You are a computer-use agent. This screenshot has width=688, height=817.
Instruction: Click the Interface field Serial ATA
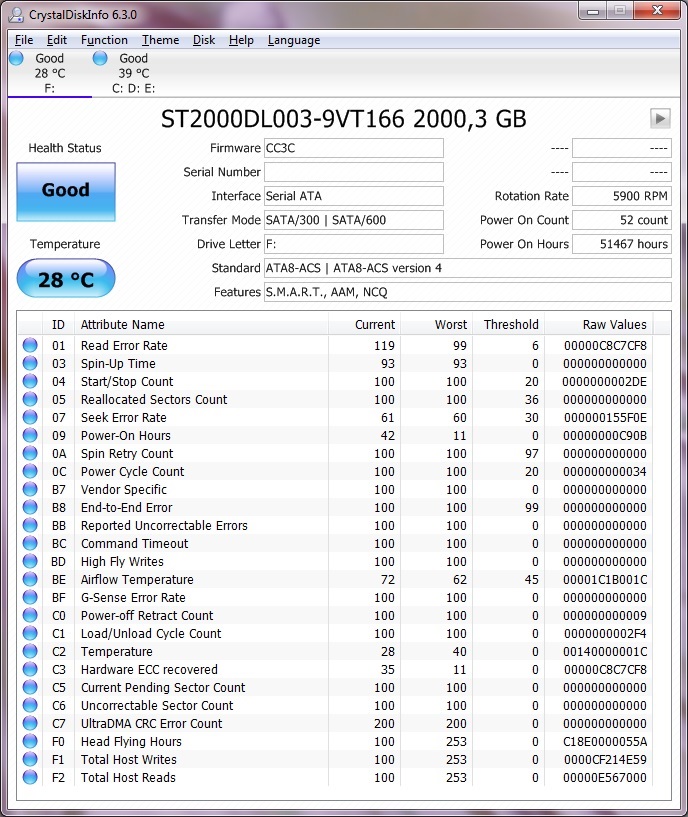click(354, 196)
